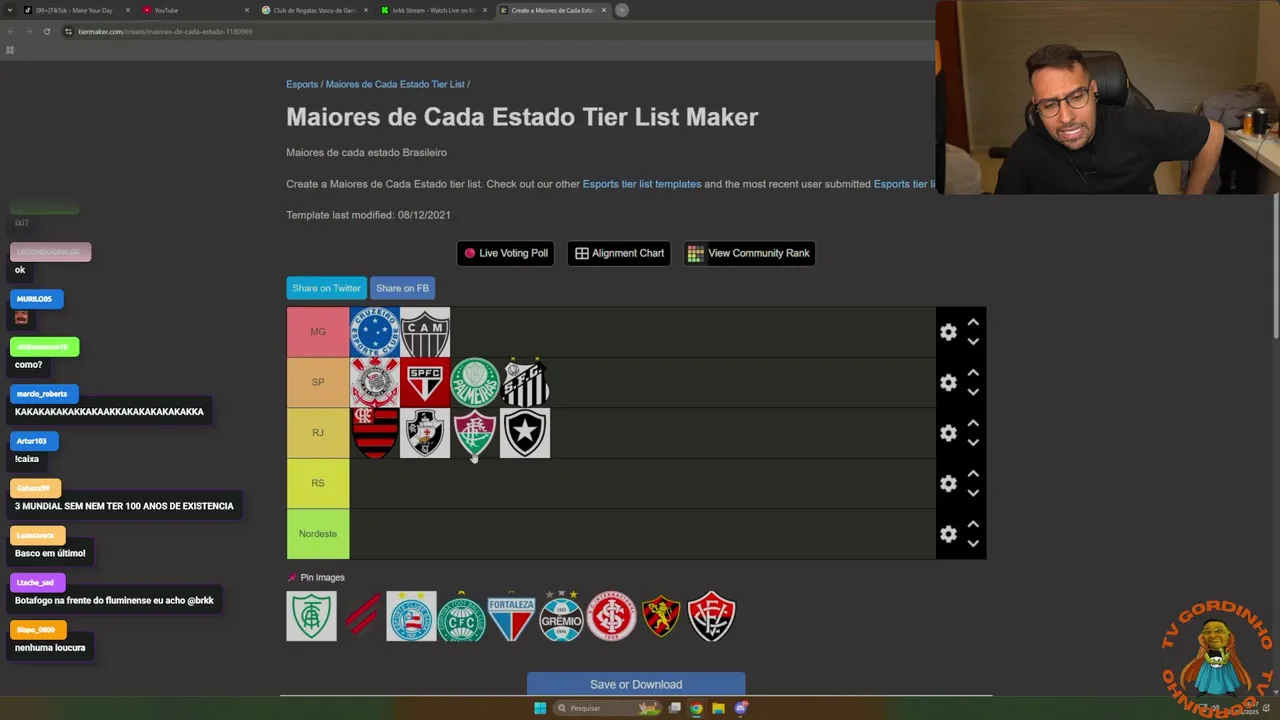Viewport: 1280px width, 720px height.
Task: Move RJ tier row down
Action: point(973,443)
